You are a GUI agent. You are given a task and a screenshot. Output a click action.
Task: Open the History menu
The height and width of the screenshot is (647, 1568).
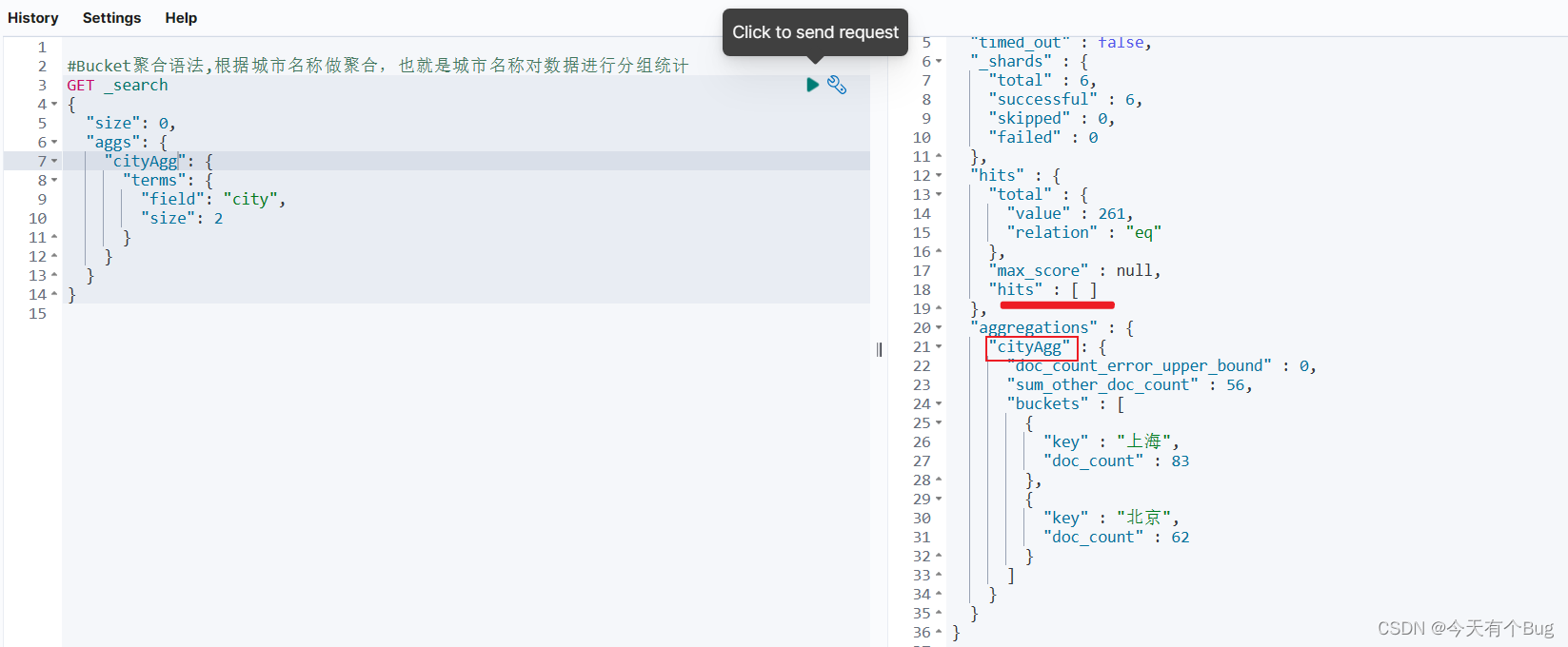point(33,17)
